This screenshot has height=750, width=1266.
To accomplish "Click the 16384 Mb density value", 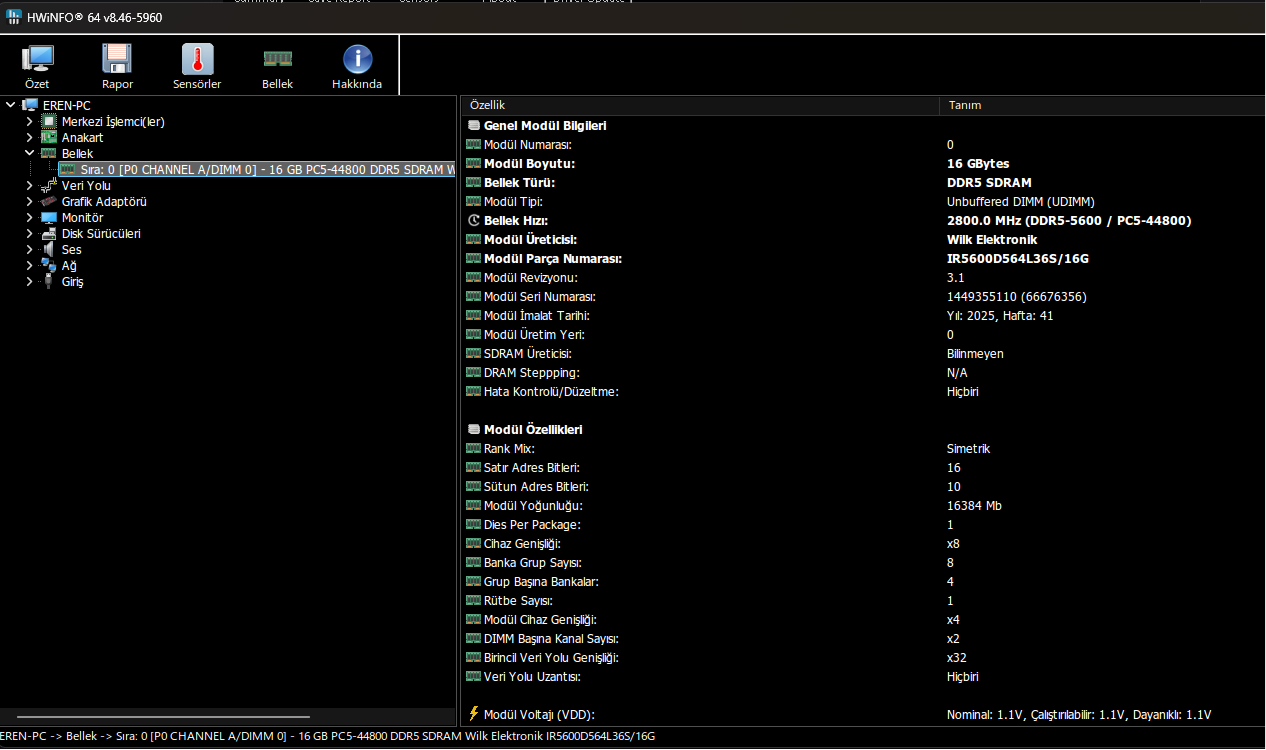I will pos(974,505).
